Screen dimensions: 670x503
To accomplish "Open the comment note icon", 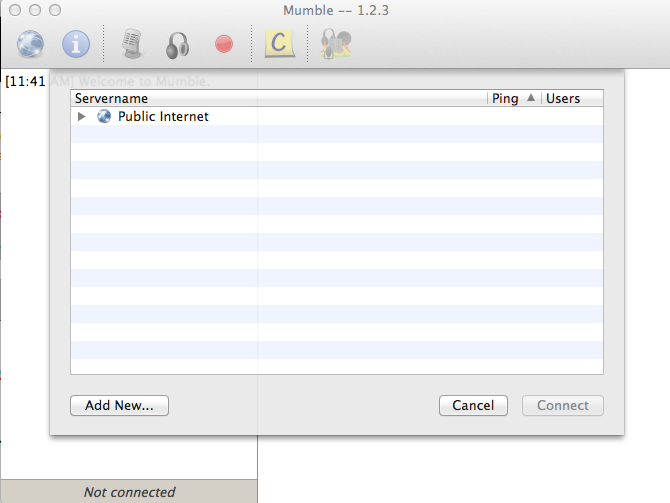I will click(x=279, y=43).
